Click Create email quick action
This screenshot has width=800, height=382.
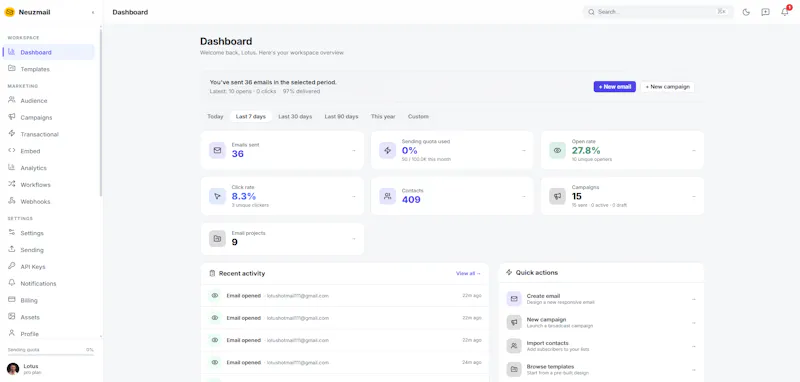601,299
